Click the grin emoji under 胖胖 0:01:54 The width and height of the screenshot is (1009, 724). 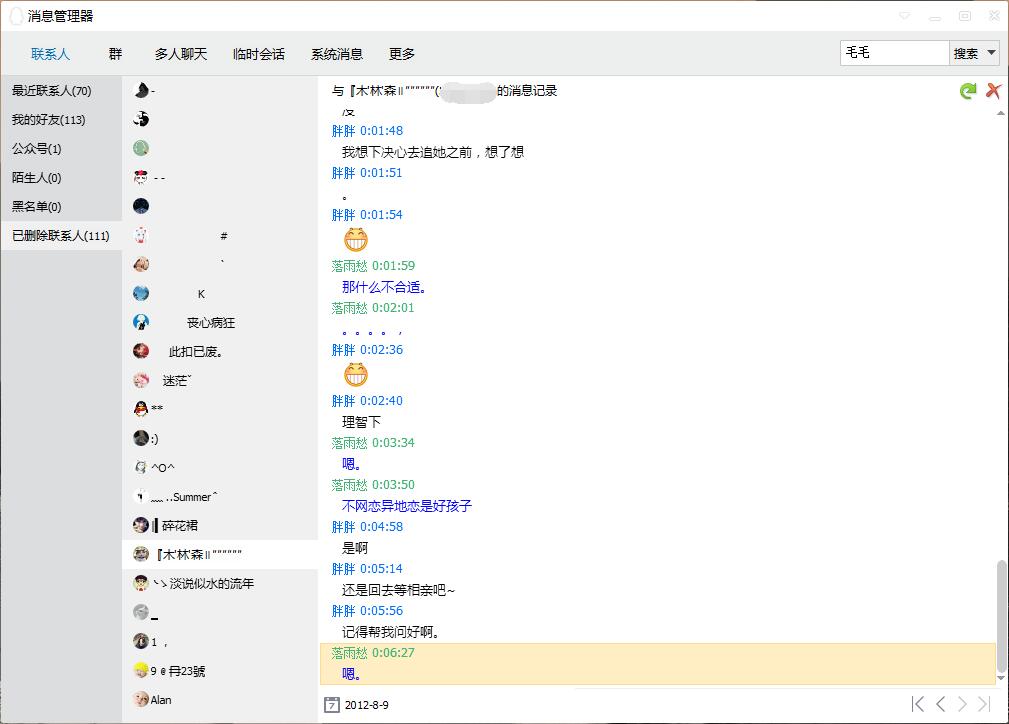355,240
